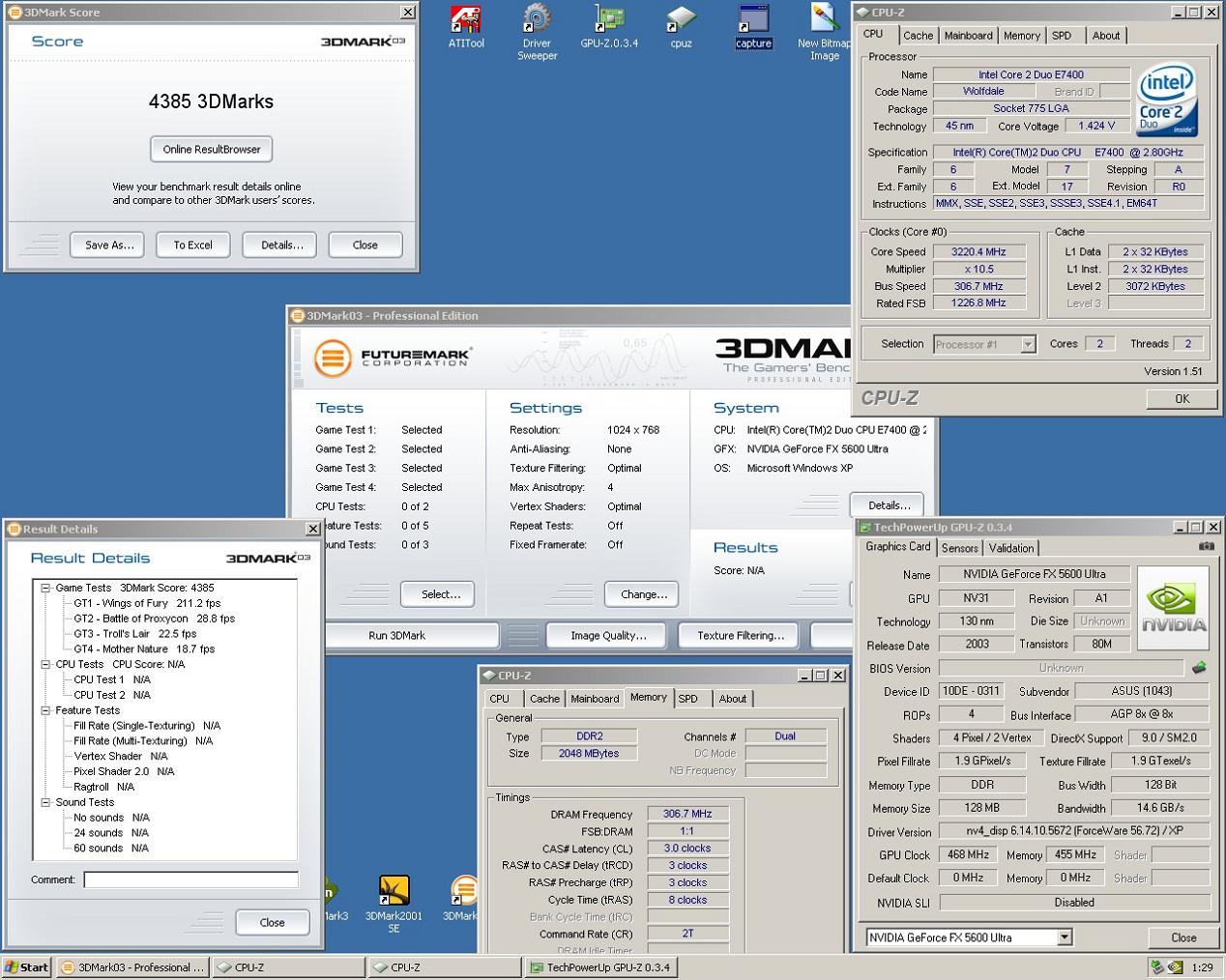Select GT1 - Wings of Fury result row
This screenshot has height=980, width=1226.
pos(147,603)
